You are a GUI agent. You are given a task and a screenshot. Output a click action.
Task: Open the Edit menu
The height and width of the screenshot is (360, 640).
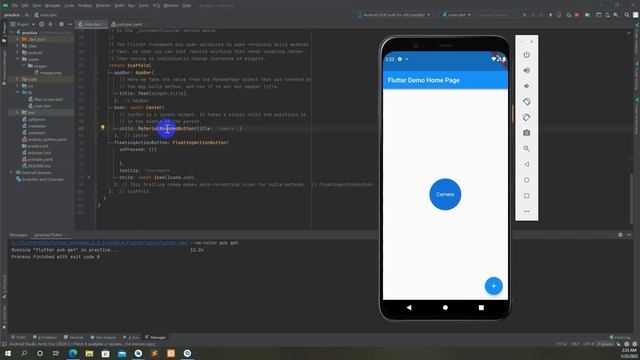coord(25,6)
